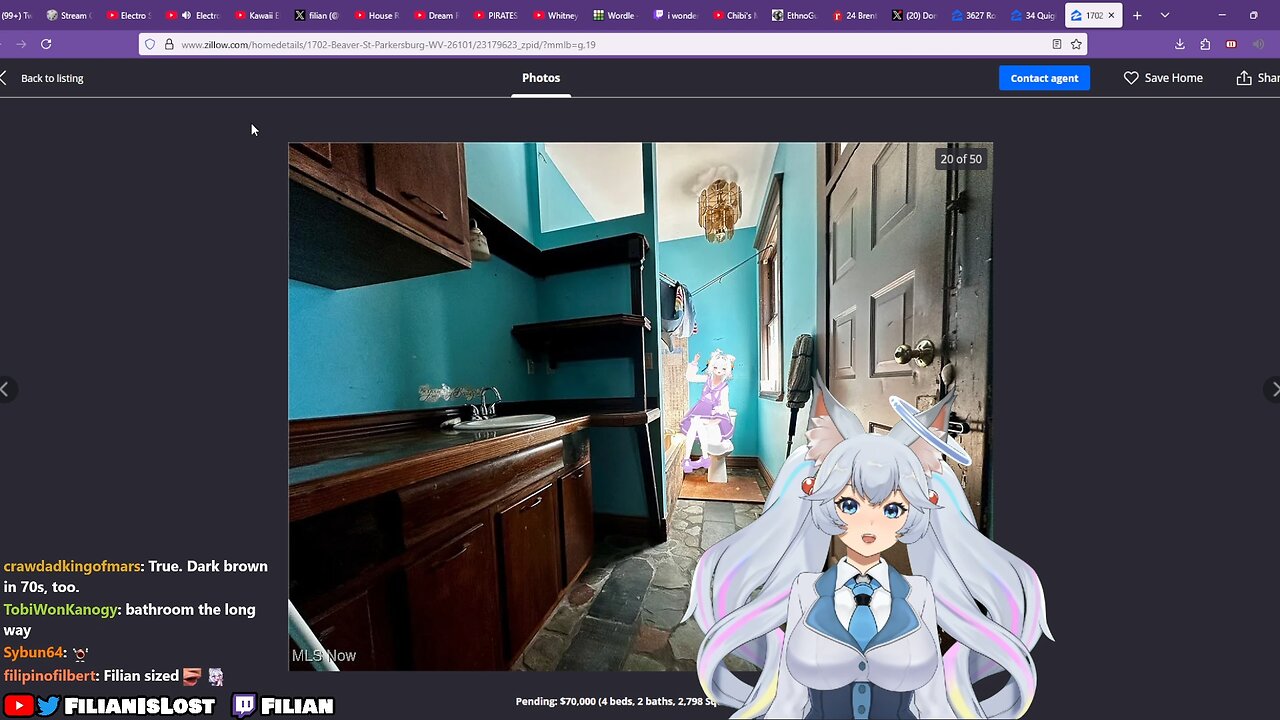Click the muted speaker toolbar icon

[1258, 44]
